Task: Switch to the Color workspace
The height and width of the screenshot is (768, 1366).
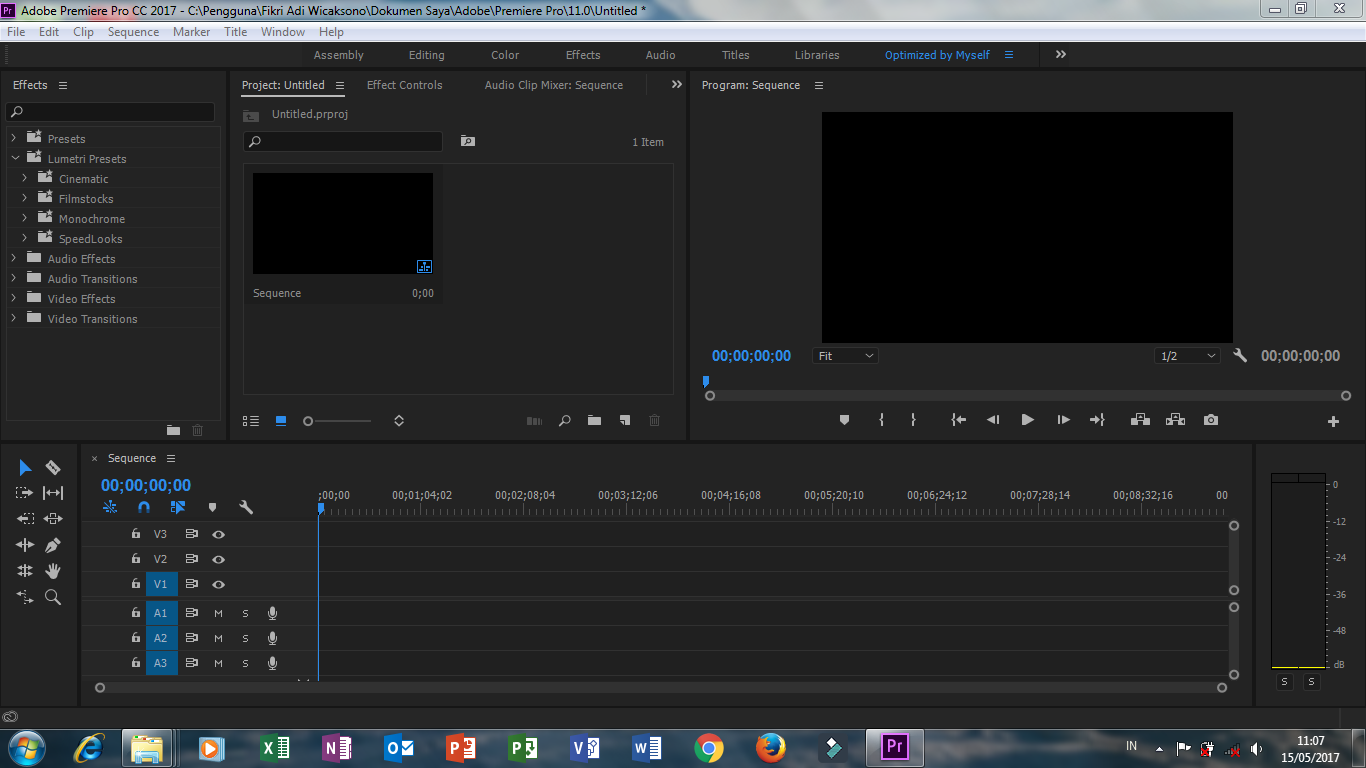Action: (x=505, y=55)
